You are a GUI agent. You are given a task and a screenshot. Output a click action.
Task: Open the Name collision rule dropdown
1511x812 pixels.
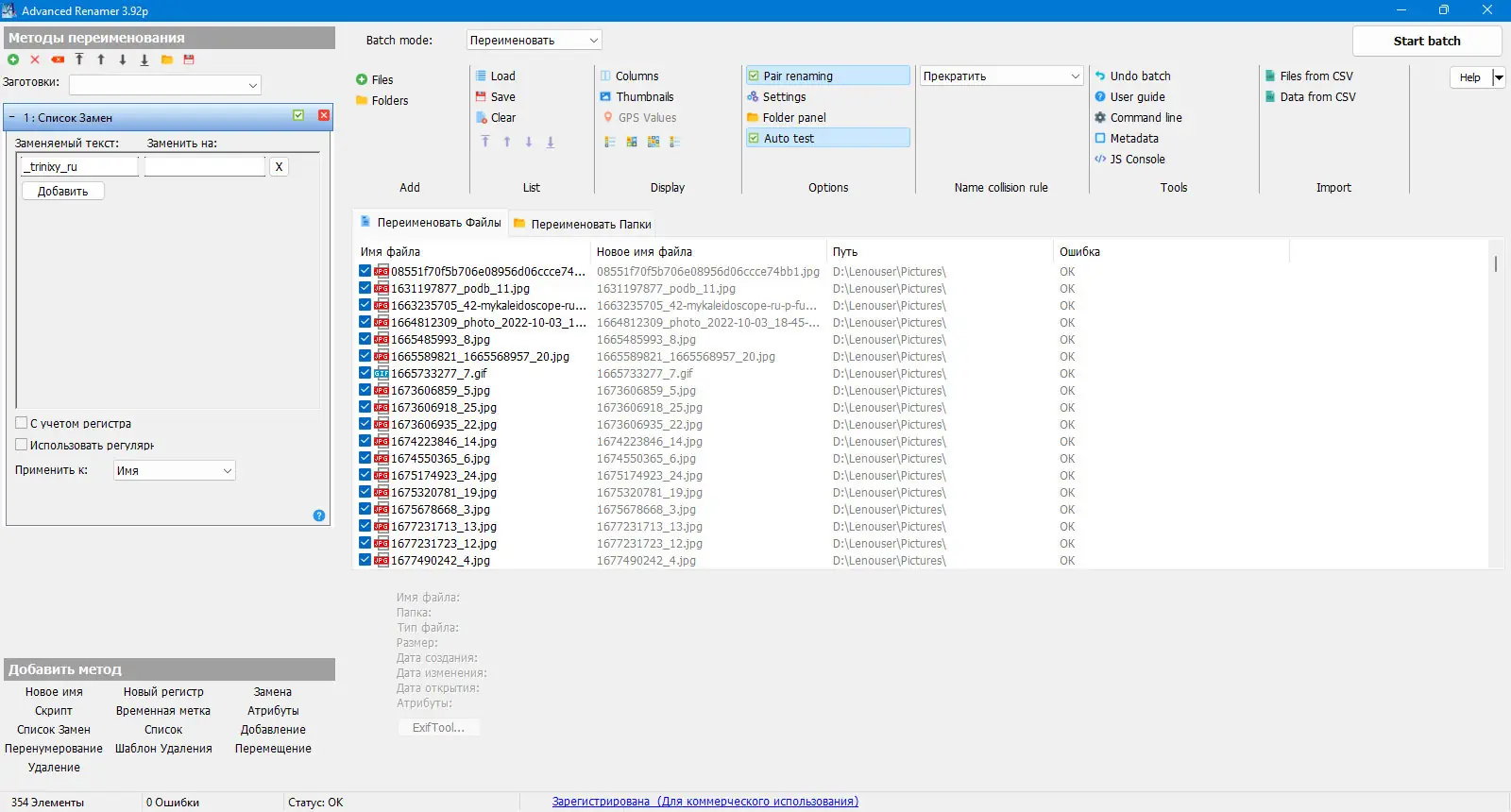click(x=1001, y=76)
